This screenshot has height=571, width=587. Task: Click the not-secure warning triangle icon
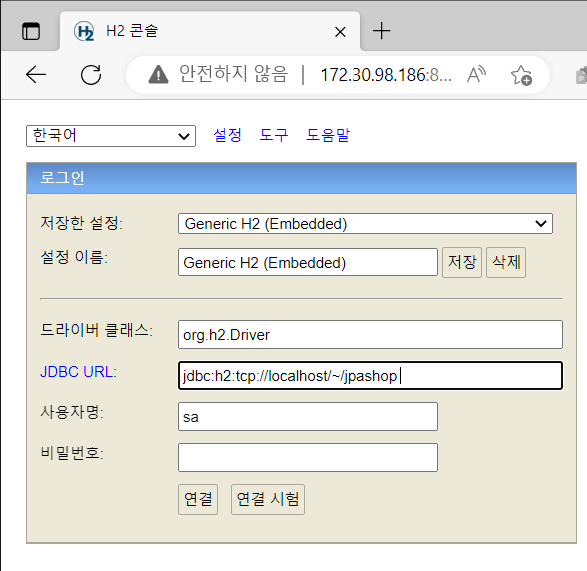click(158, 74)
